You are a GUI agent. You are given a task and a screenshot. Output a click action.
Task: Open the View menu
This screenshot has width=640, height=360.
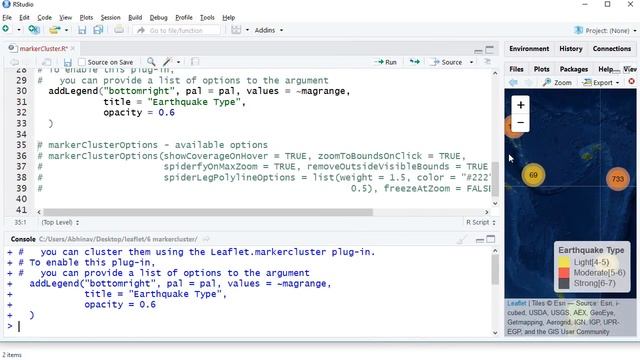65,18
